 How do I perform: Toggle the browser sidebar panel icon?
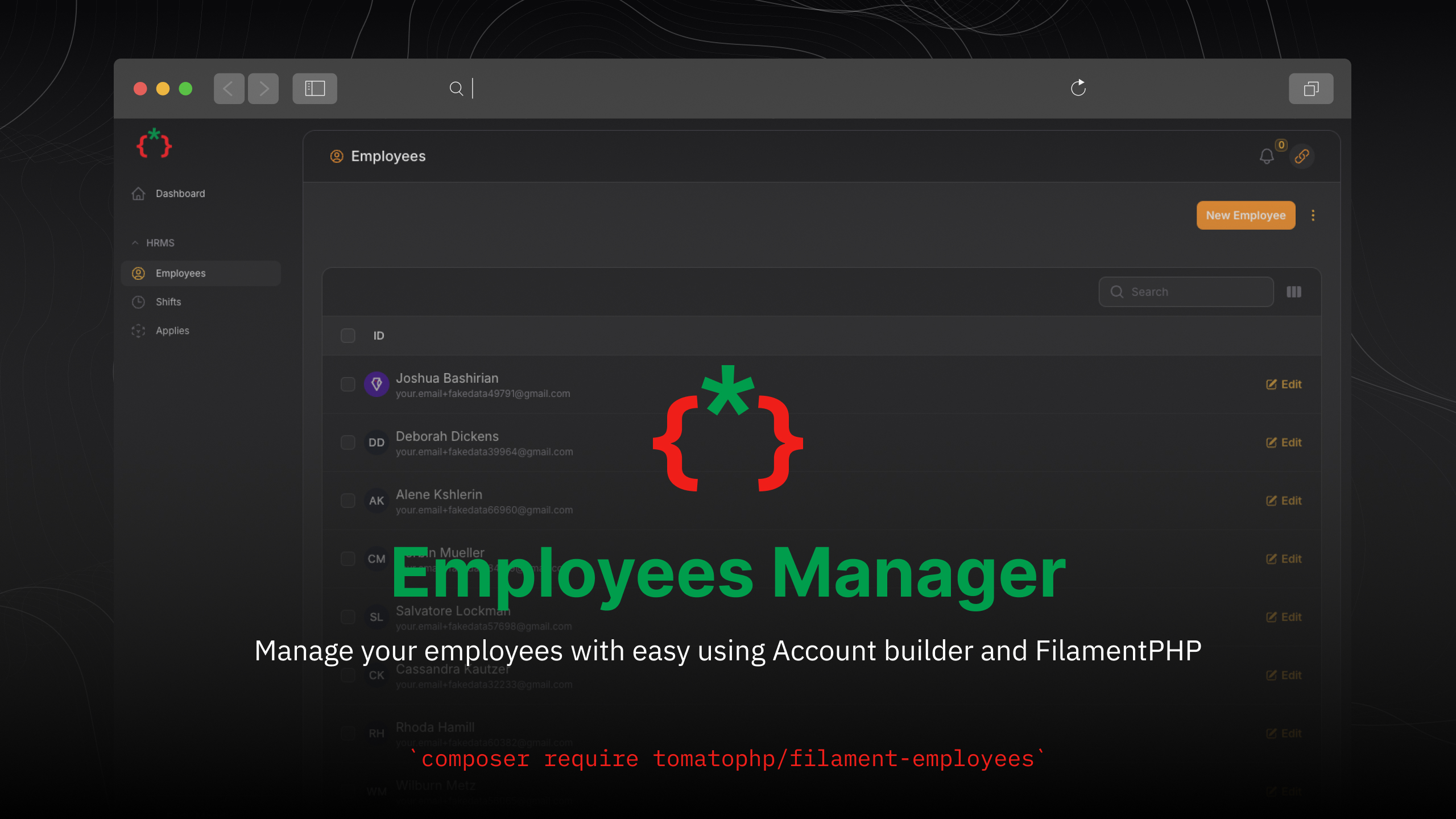pos(315,88)
